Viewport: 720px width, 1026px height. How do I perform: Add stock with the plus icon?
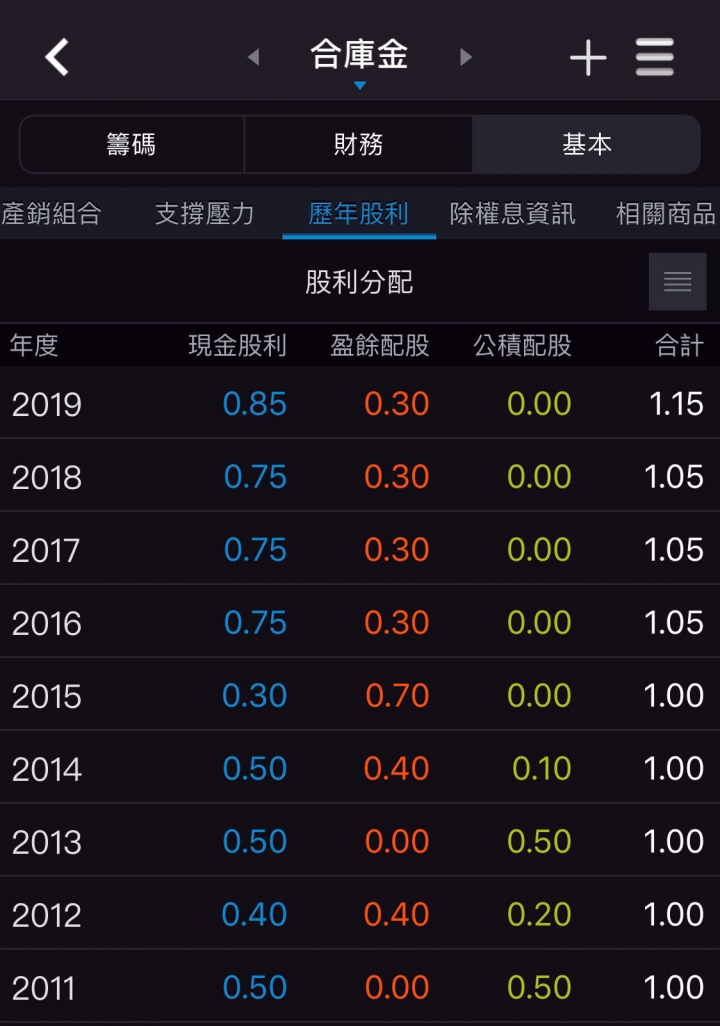coord(588,58)
